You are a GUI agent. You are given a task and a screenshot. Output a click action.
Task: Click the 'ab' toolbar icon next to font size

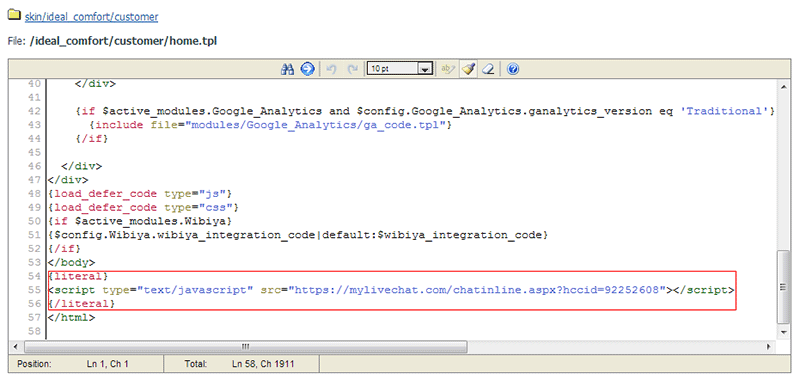tap(447, 69)
